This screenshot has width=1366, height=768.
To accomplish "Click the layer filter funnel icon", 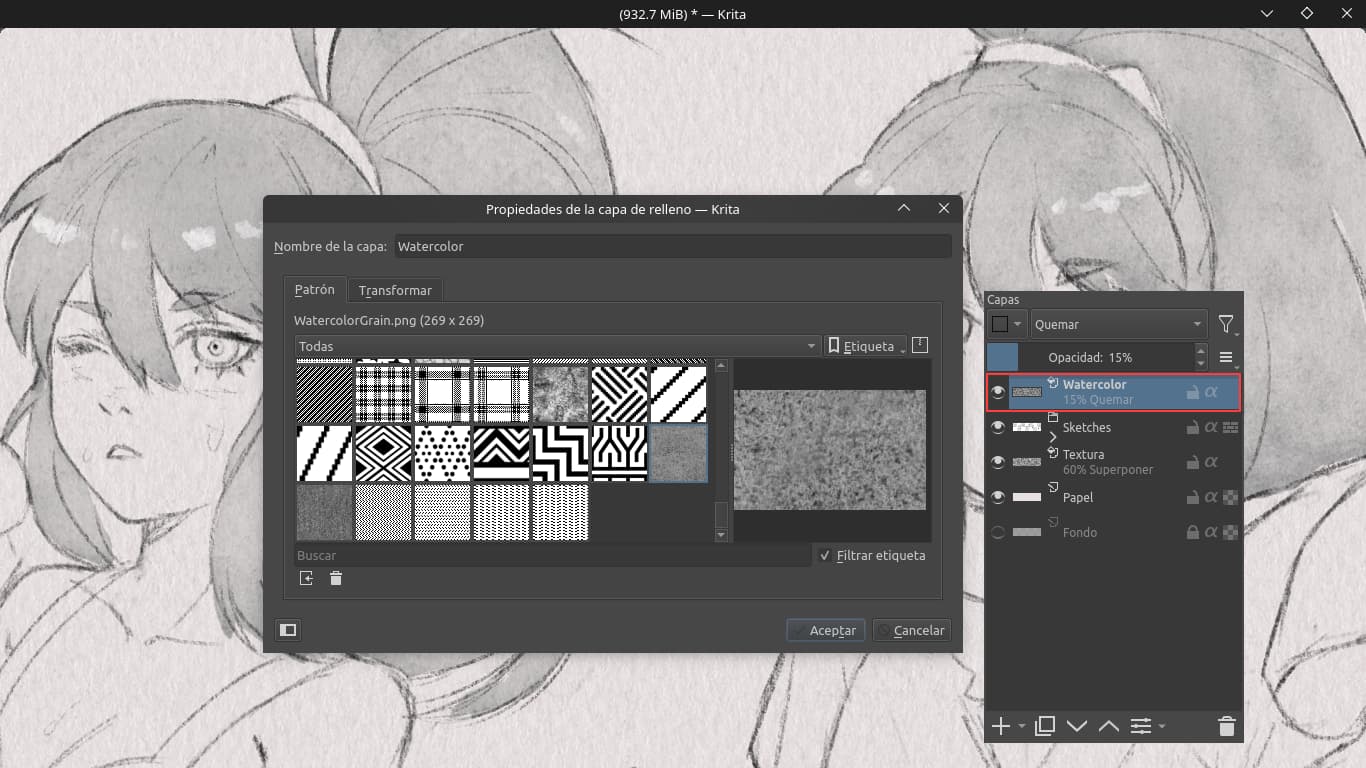I will click(1226, 324).
